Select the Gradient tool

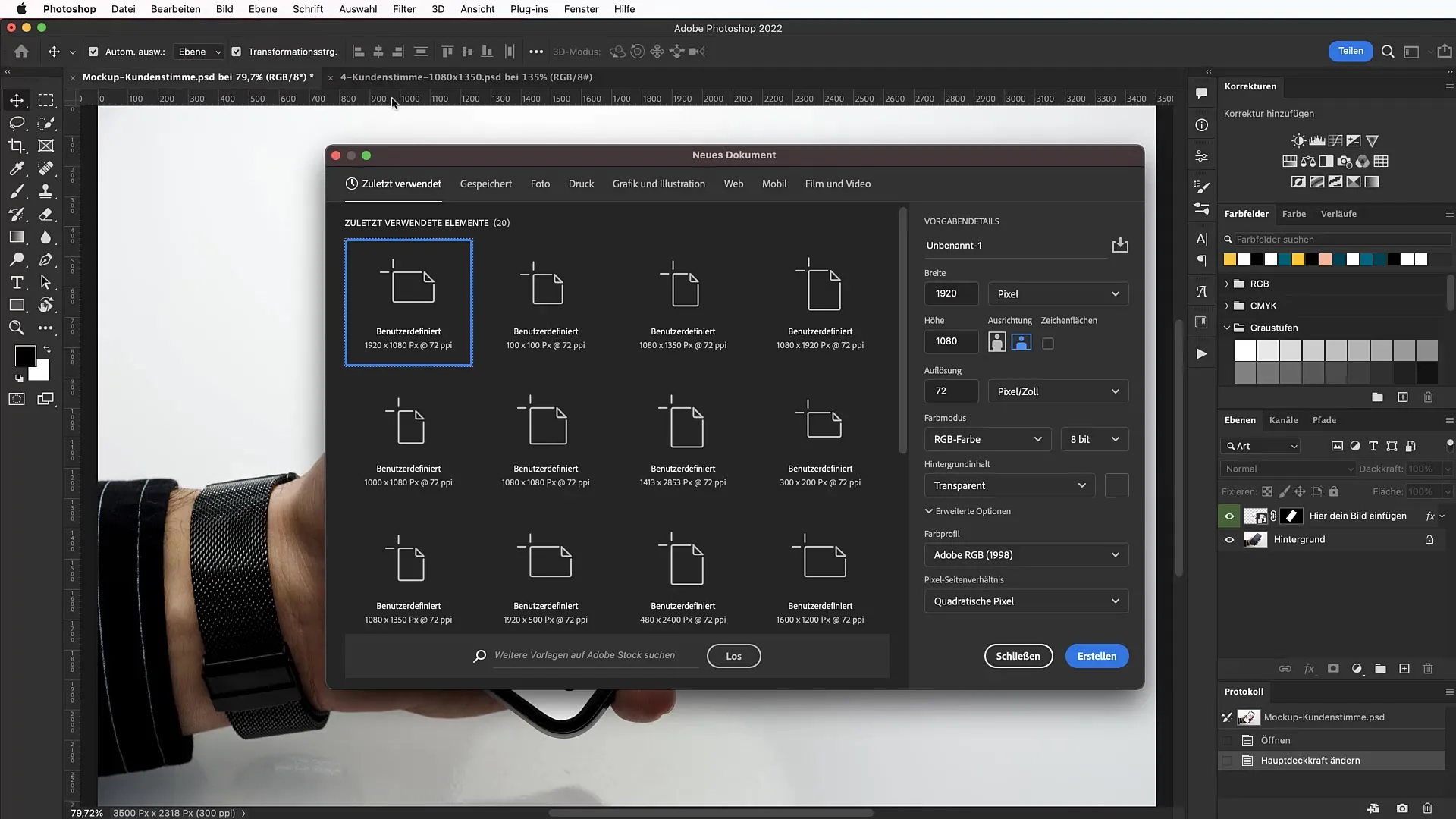(17, 237)
